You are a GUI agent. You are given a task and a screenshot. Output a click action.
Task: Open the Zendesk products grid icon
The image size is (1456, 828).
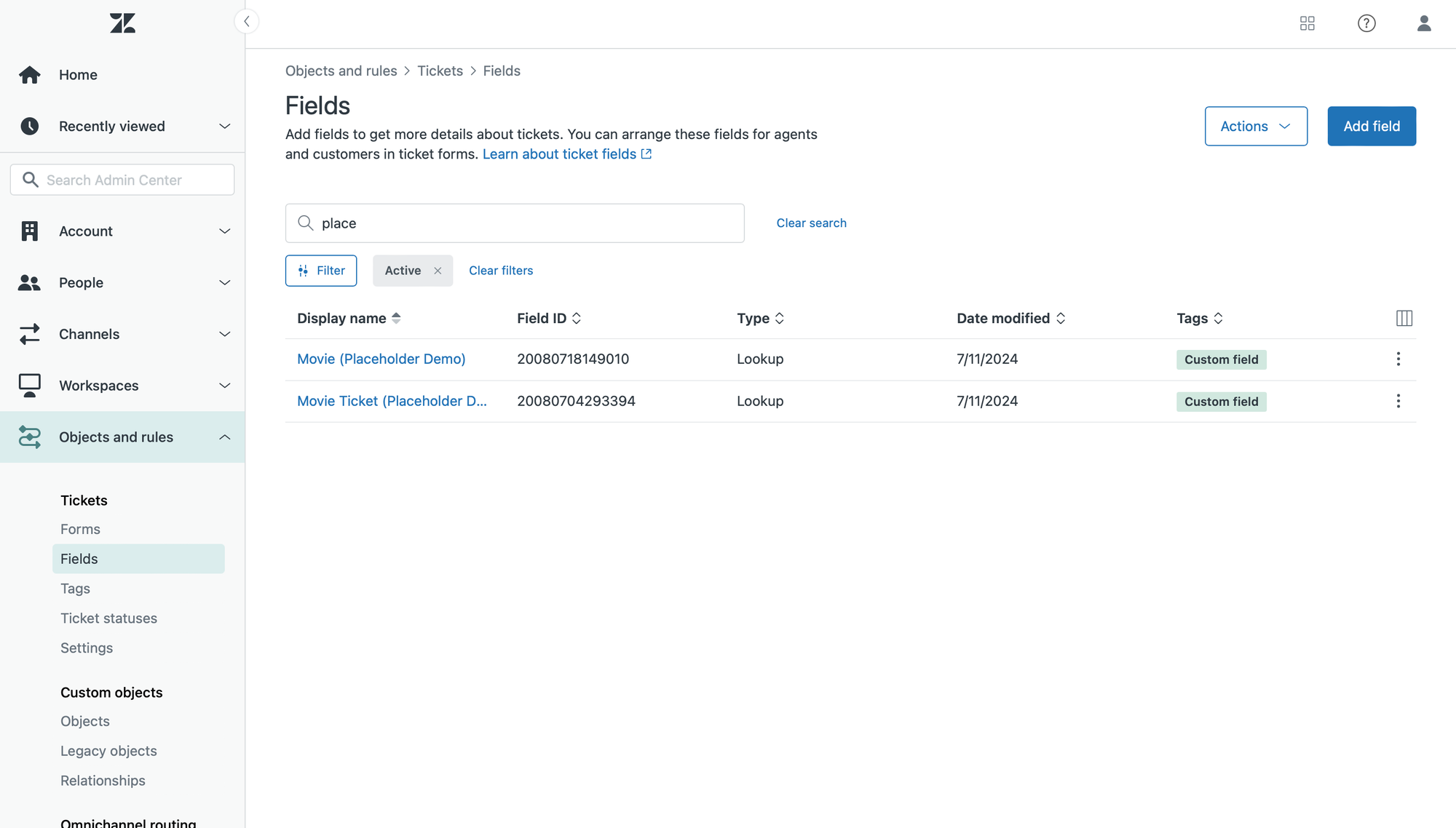(x=1307, y=23)
